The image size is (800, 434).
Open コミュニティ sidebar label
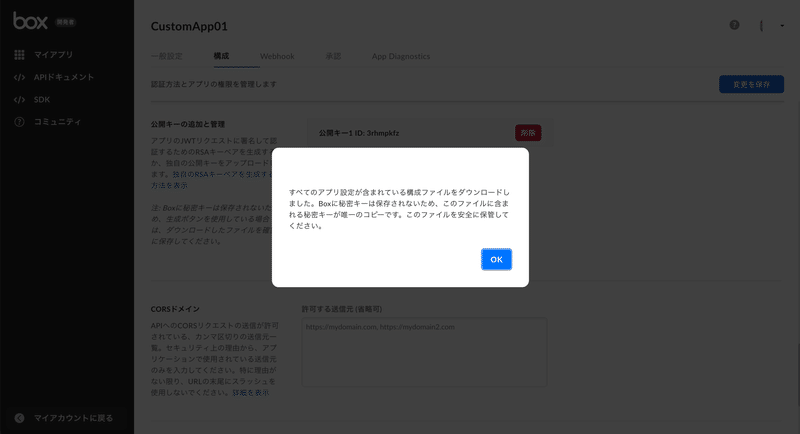coord(57,122)
